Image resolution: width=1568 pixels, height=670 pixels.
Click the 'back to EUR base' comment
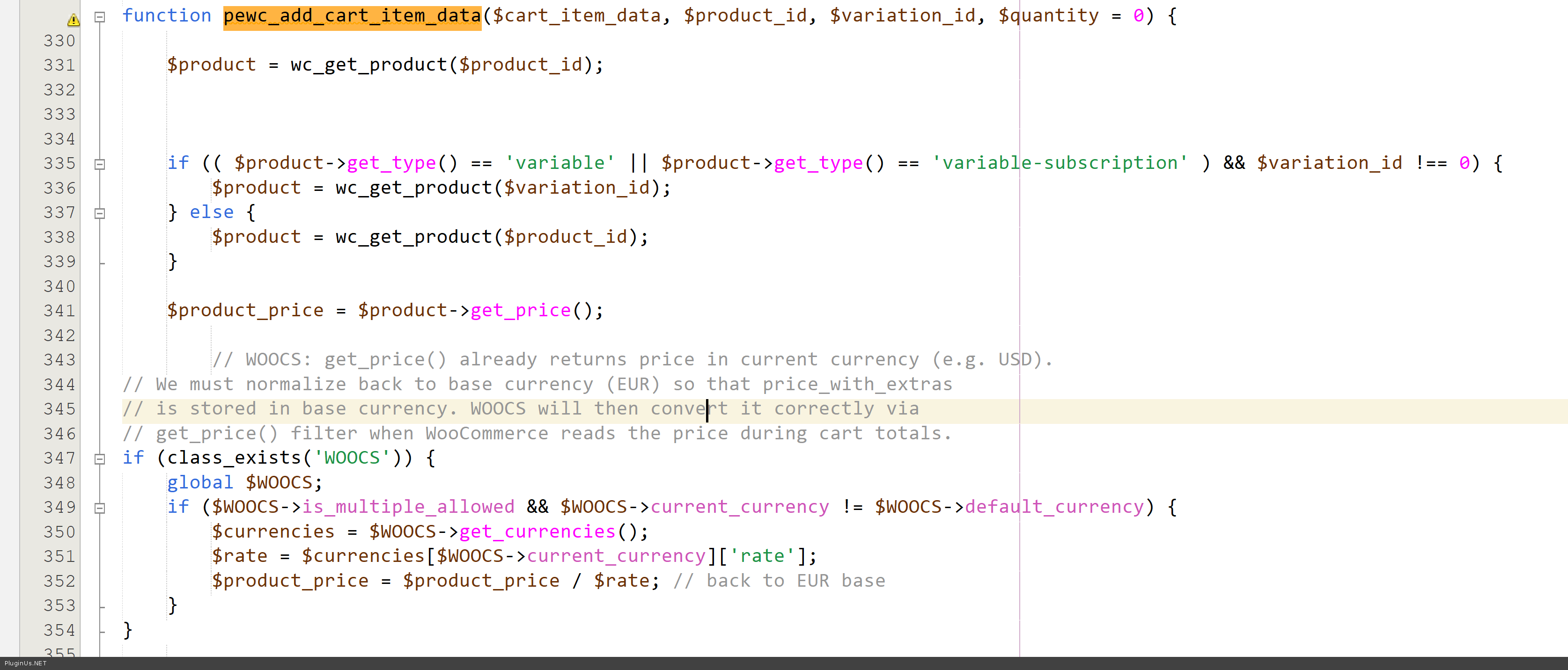click(x=779, y=581)
